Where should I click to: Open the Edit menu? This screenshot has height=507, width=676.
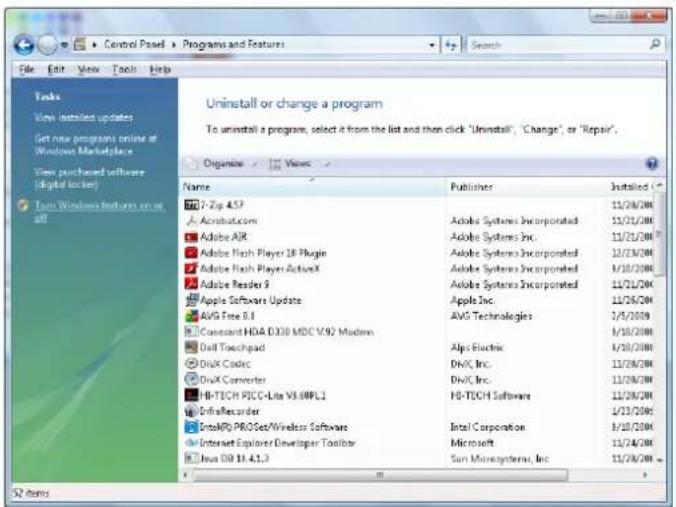(56, 69)
